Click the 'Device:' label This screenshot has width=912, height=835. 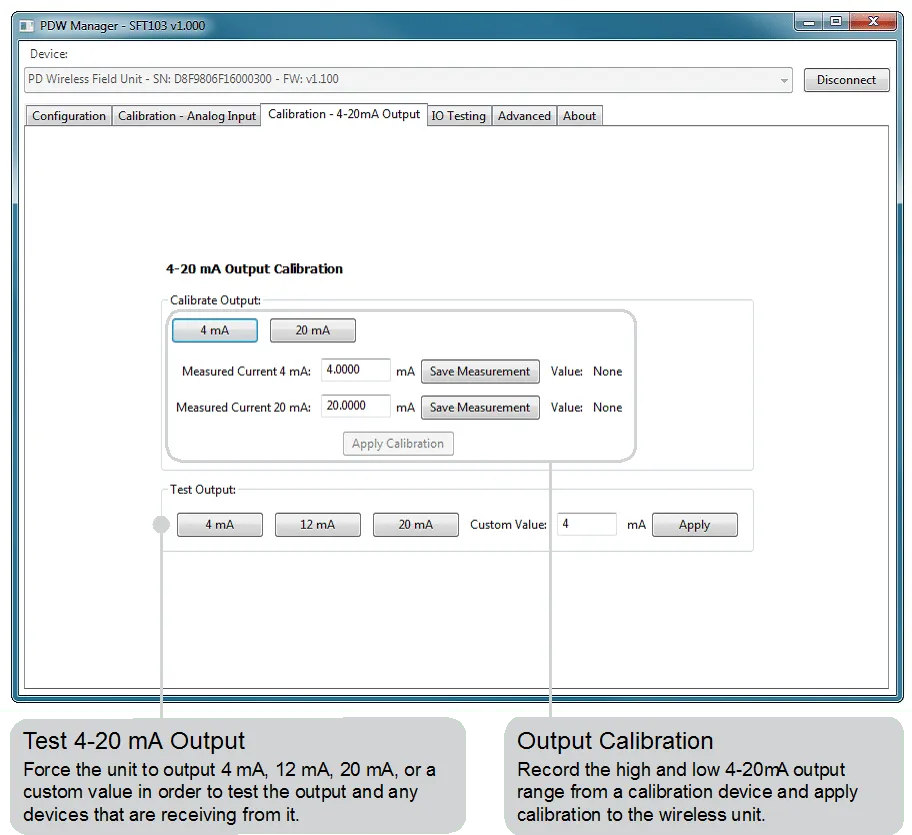pyautogui.click(x=49, y=54)
